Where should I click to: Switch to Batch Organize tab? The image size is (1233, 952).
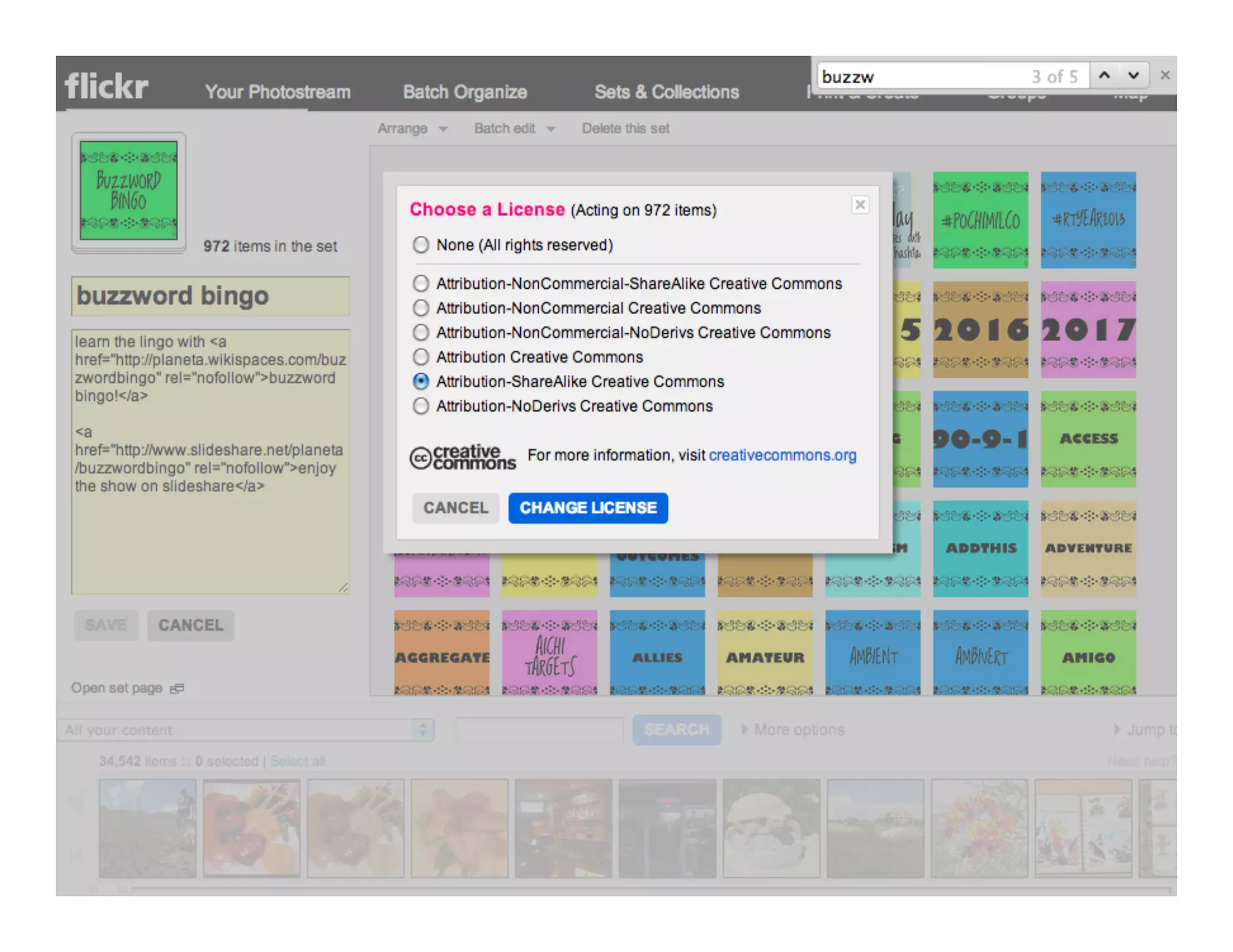pyautogui.click(x=465, y=92)
